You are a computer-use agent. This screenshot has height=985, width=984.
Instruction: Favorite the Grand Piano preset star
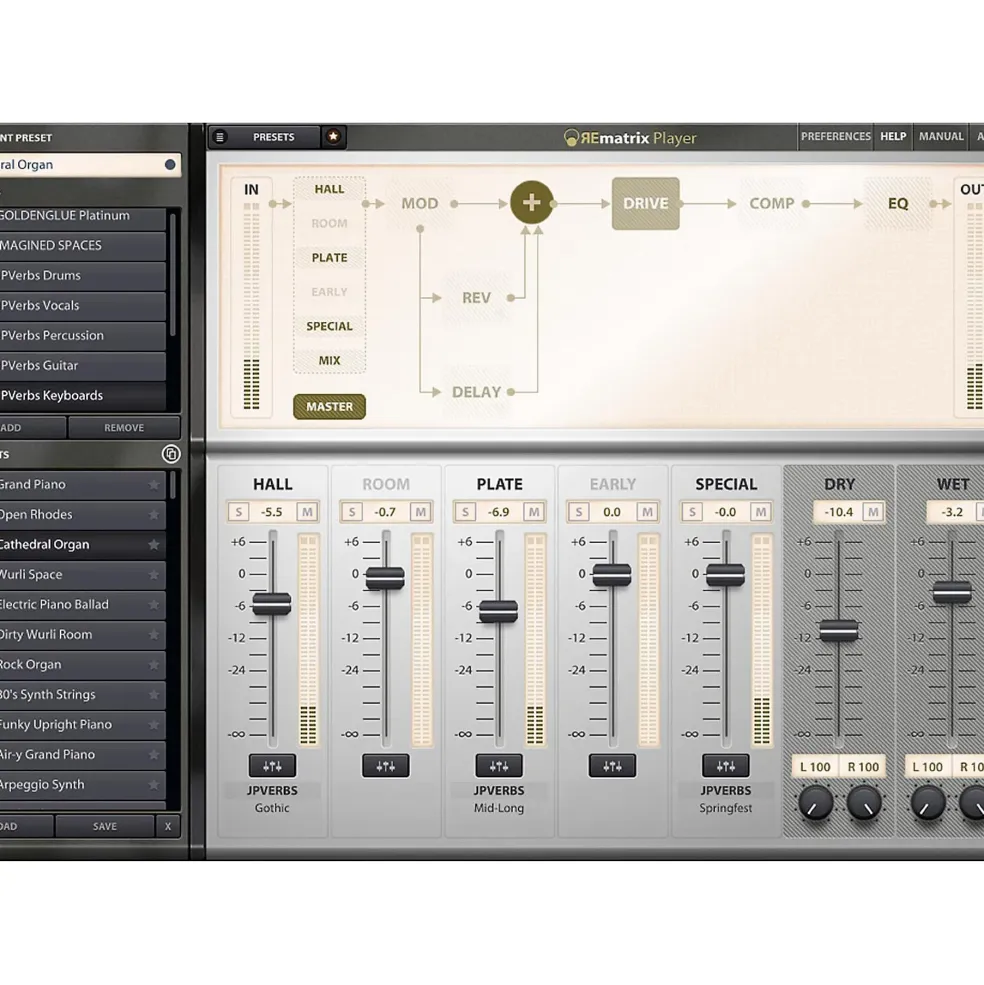153,484
